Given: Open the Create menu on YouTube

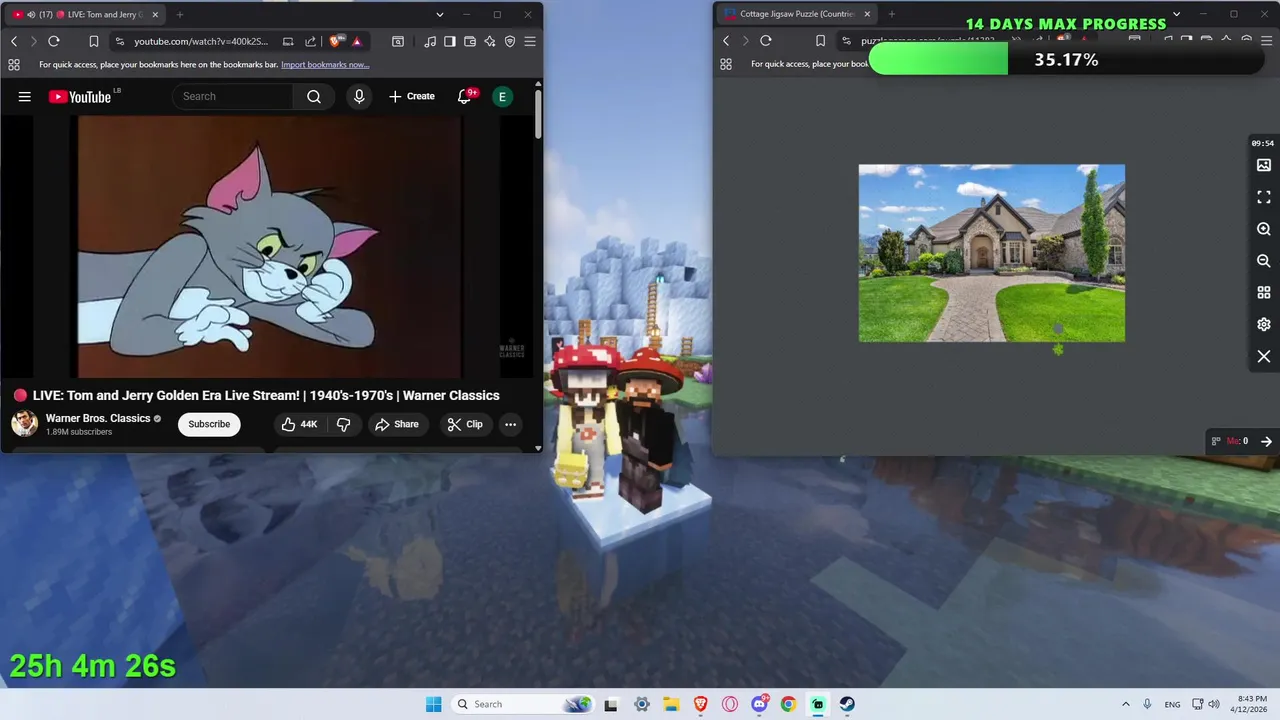Looking at the screenshot, I should coord(412,96).
